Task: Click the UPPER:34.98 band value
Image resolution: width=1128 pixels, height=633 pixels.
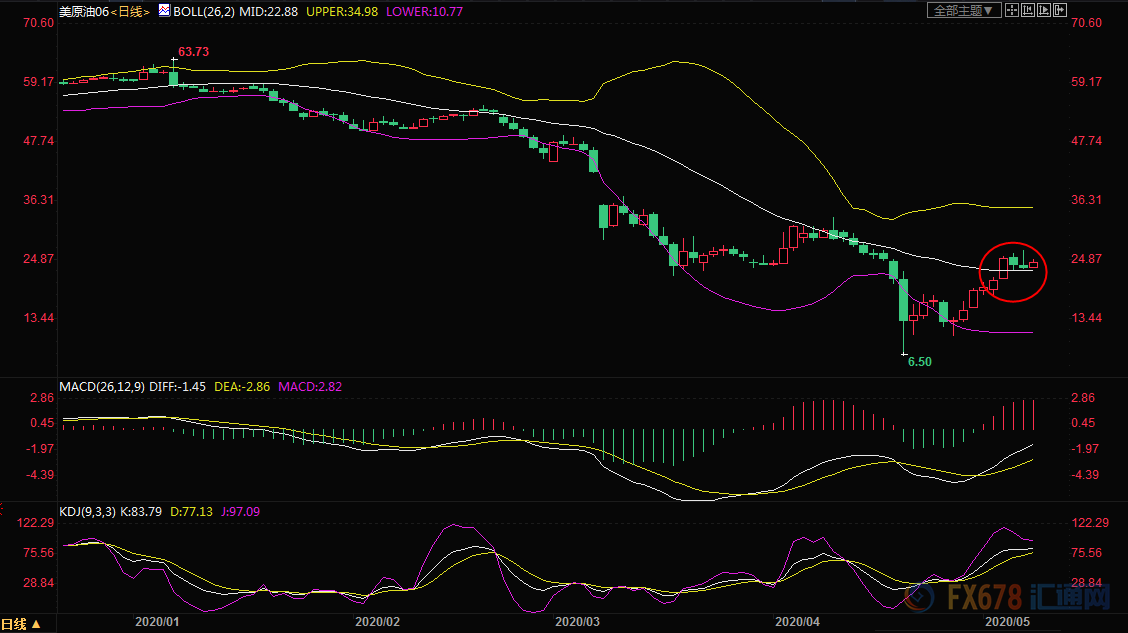Action: tap(342, 12)
